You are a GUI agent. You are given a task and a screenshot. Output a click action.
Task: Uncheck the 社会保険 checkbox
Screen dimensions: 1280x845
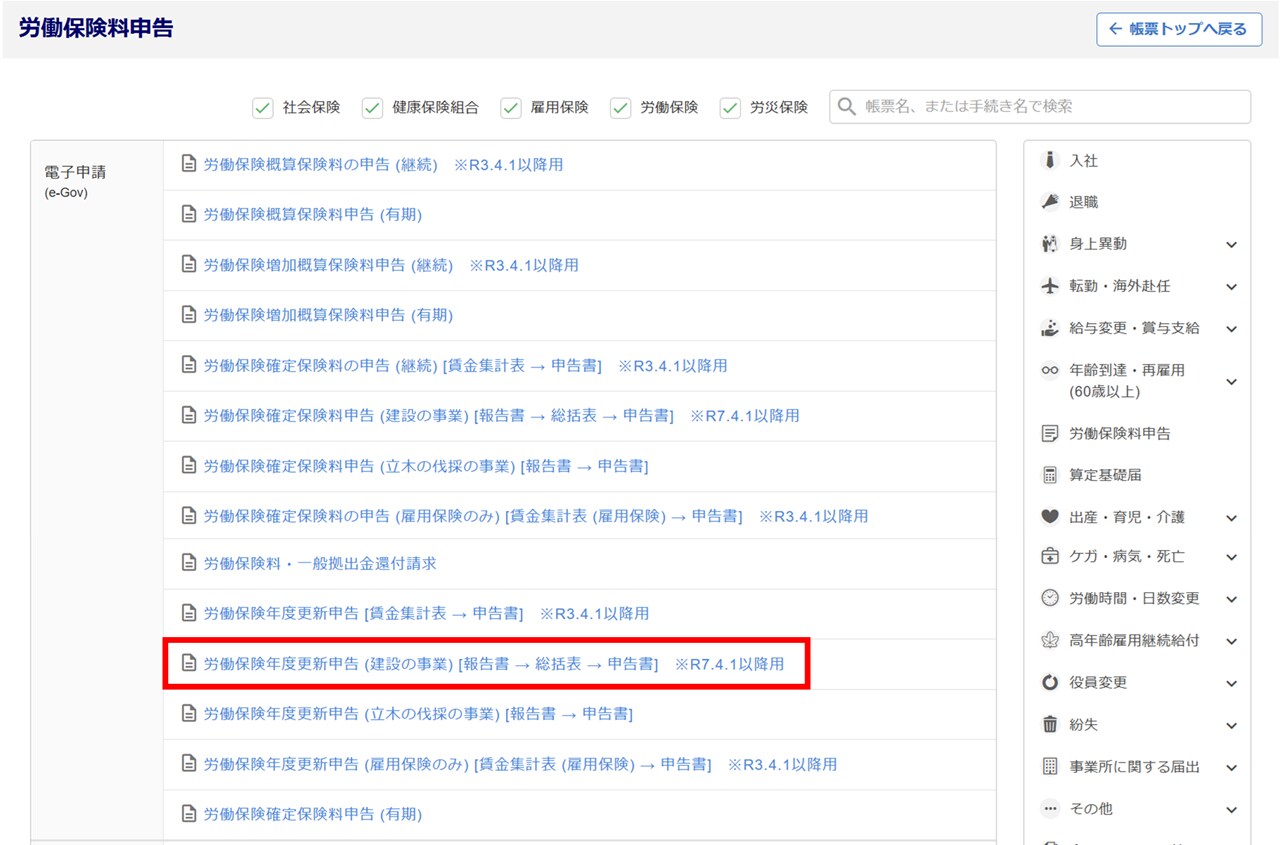coord(263,107)
